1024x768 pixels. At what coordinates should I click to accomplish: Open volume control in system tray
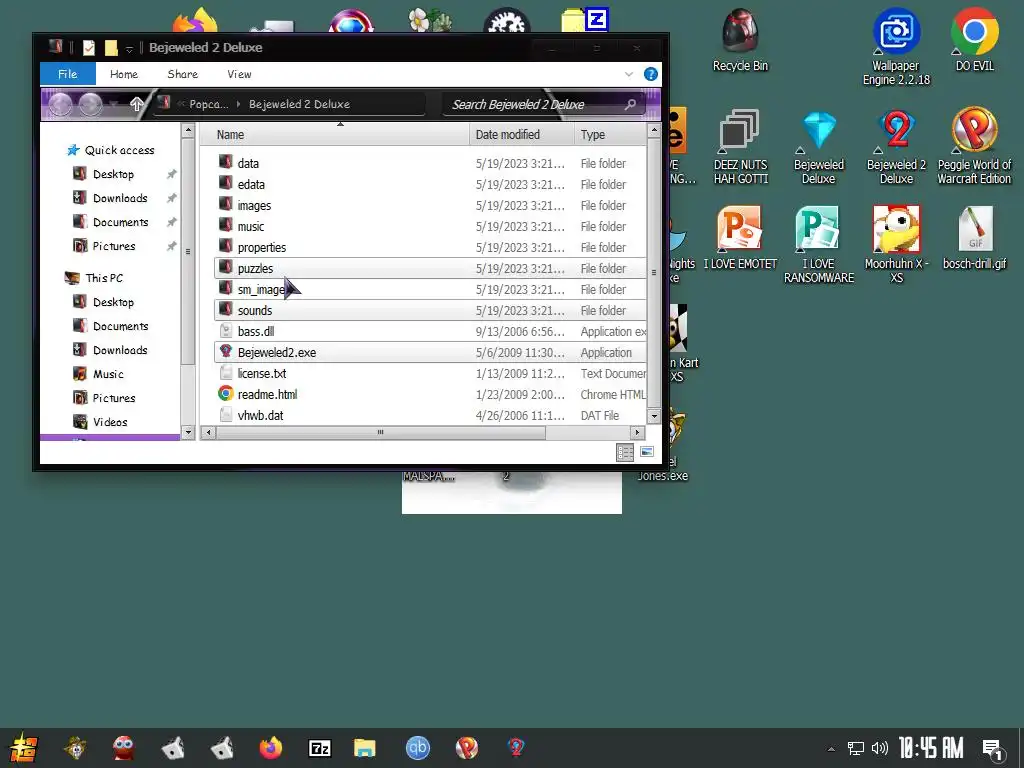[880, 748]
